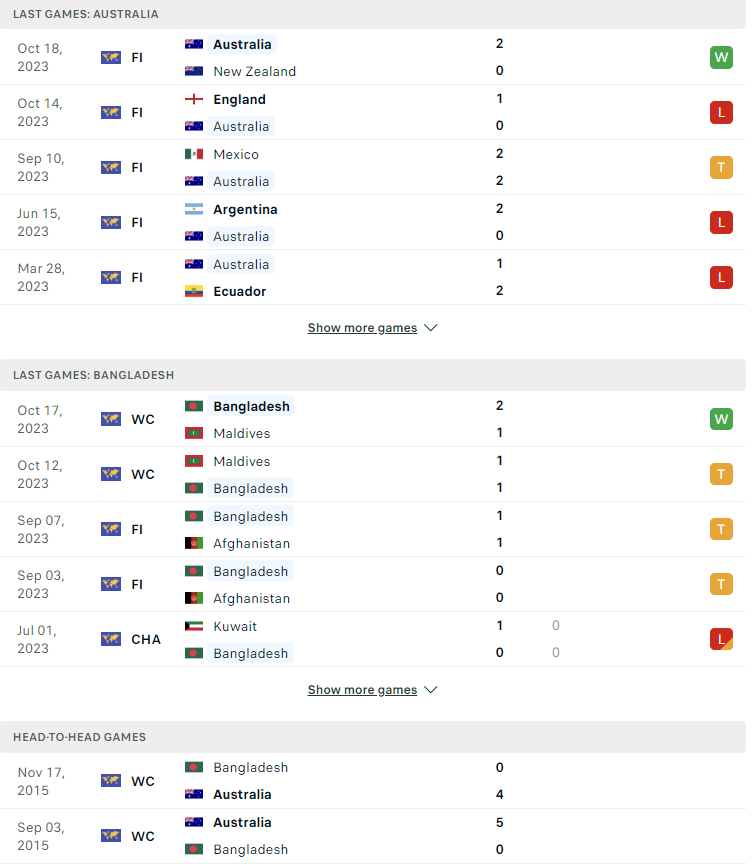This screenshot has width=755, height=866.
Task: Click the Ecuador flag icon
Action: [194, 291]
